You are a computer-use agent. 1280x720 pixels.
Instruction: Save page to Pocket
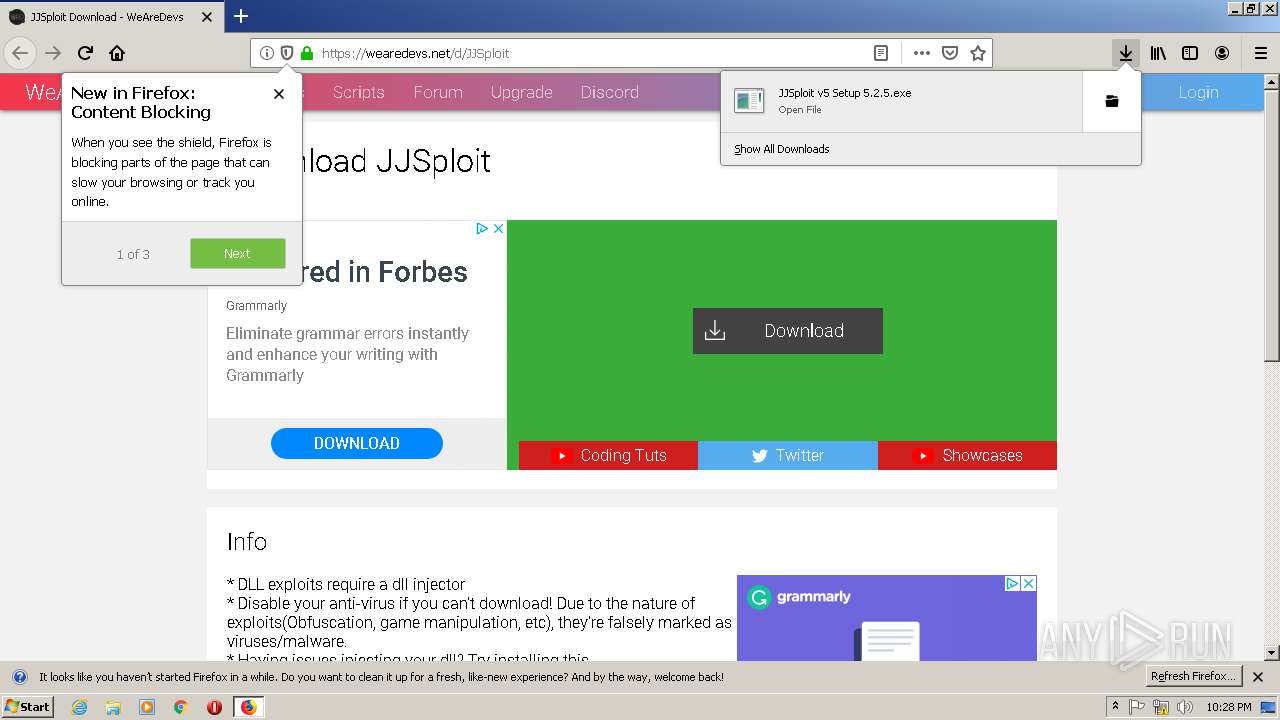(x=950, y=53)
